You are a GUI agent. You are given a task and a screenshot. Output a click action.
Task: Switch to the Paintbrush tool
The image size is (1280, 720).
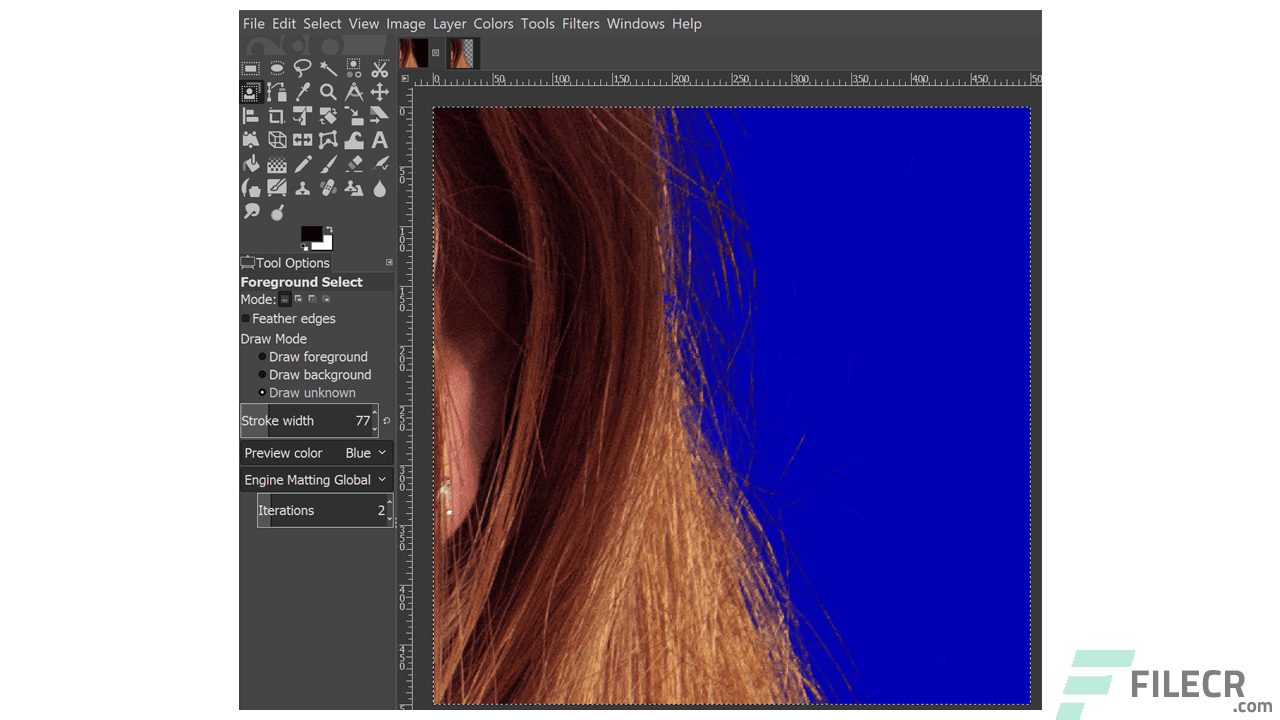click(x=328, y=164)
